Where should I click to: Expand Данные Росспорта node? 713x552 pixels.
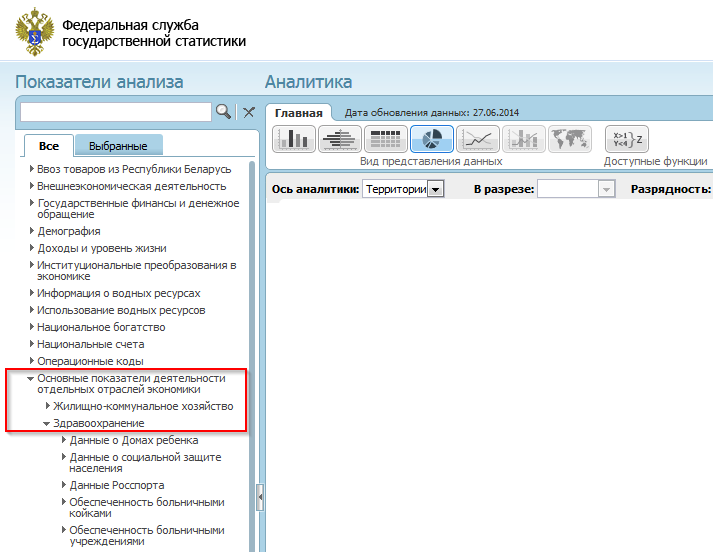64,485
